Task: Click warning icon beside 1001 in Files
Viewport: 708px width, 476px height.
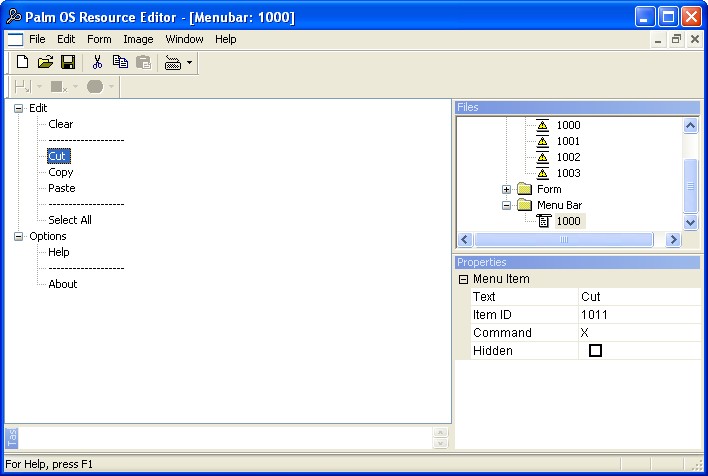Action: pos(542,141)
